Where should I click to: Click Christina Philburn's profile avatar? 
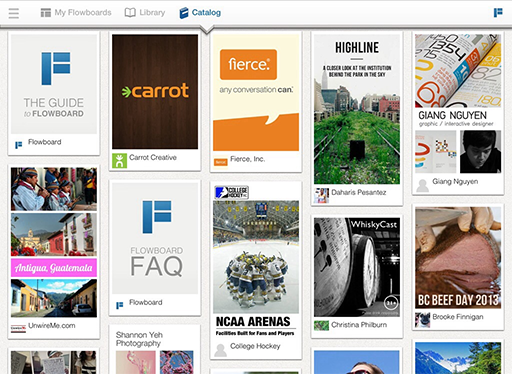click(x=321, y=325)
